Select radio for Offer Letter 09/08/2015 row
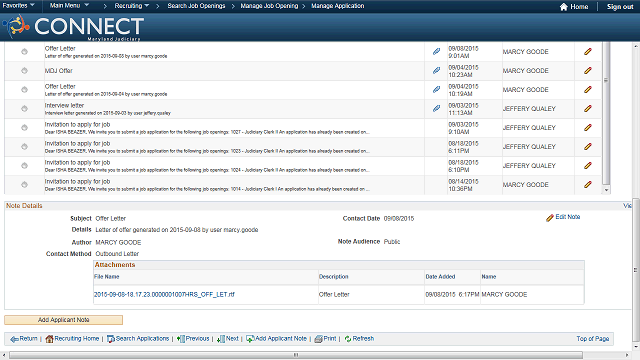 click(24, 51)
